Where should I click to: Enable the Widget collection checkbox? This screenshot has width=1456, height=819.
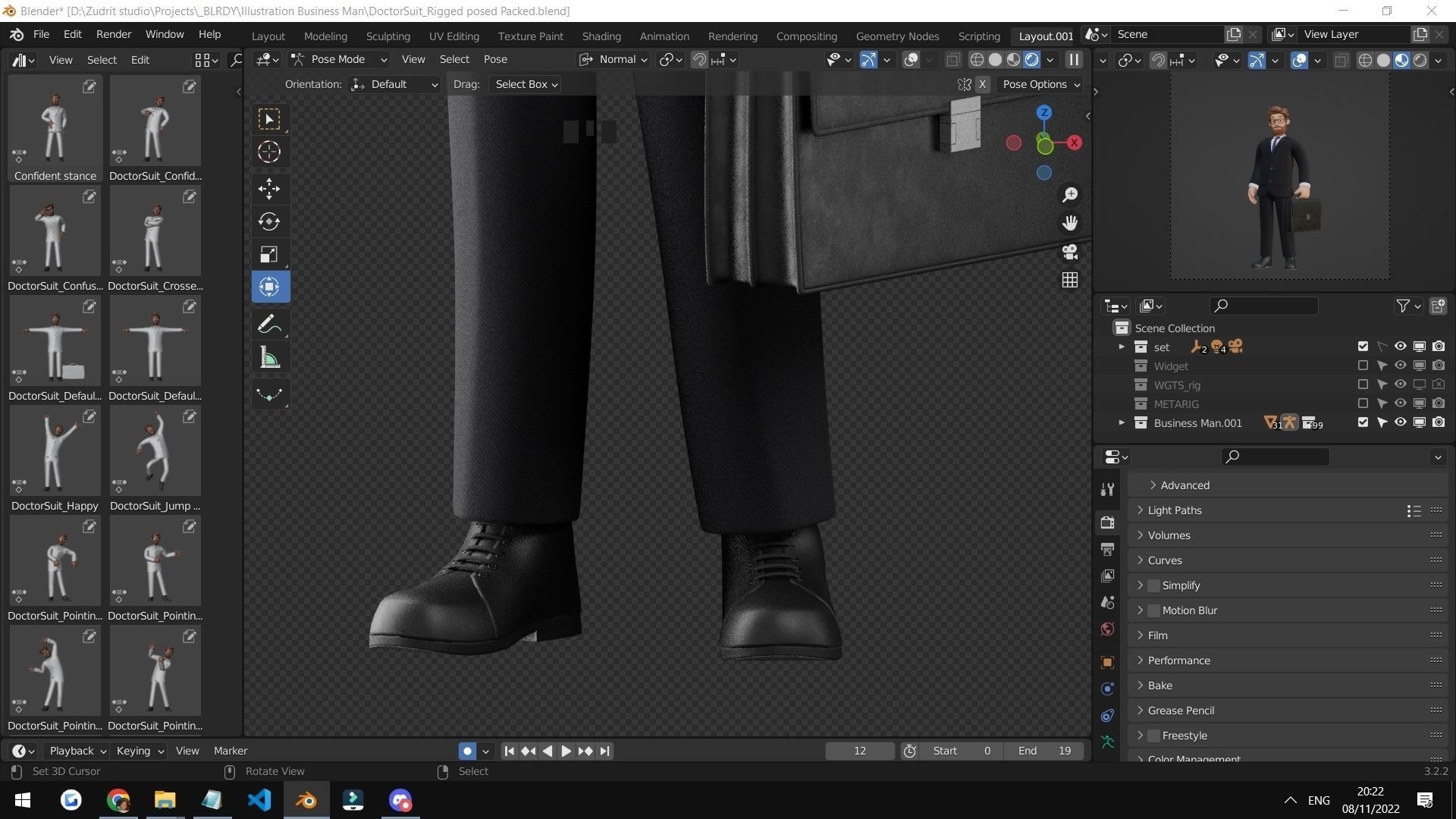point(1363,366)
